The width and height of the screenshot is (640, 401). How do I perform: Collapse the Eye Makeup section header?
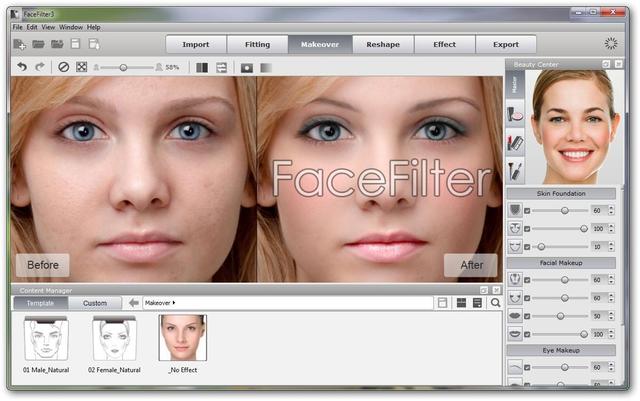[561, 350]
